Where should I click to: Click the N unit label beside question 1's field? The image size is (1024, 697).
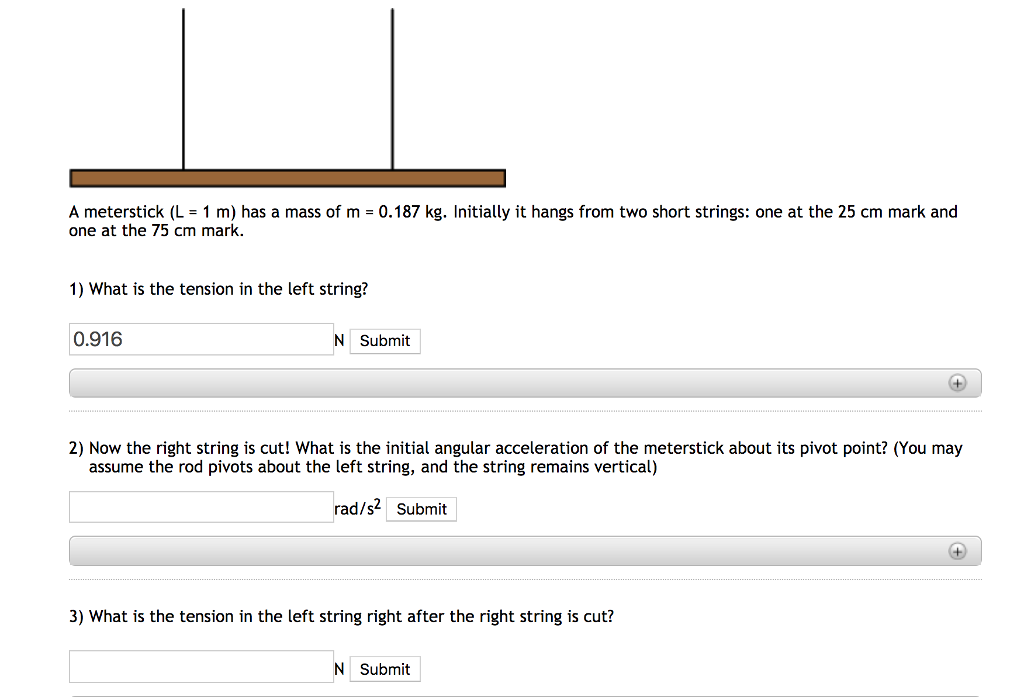coord(339,340)
